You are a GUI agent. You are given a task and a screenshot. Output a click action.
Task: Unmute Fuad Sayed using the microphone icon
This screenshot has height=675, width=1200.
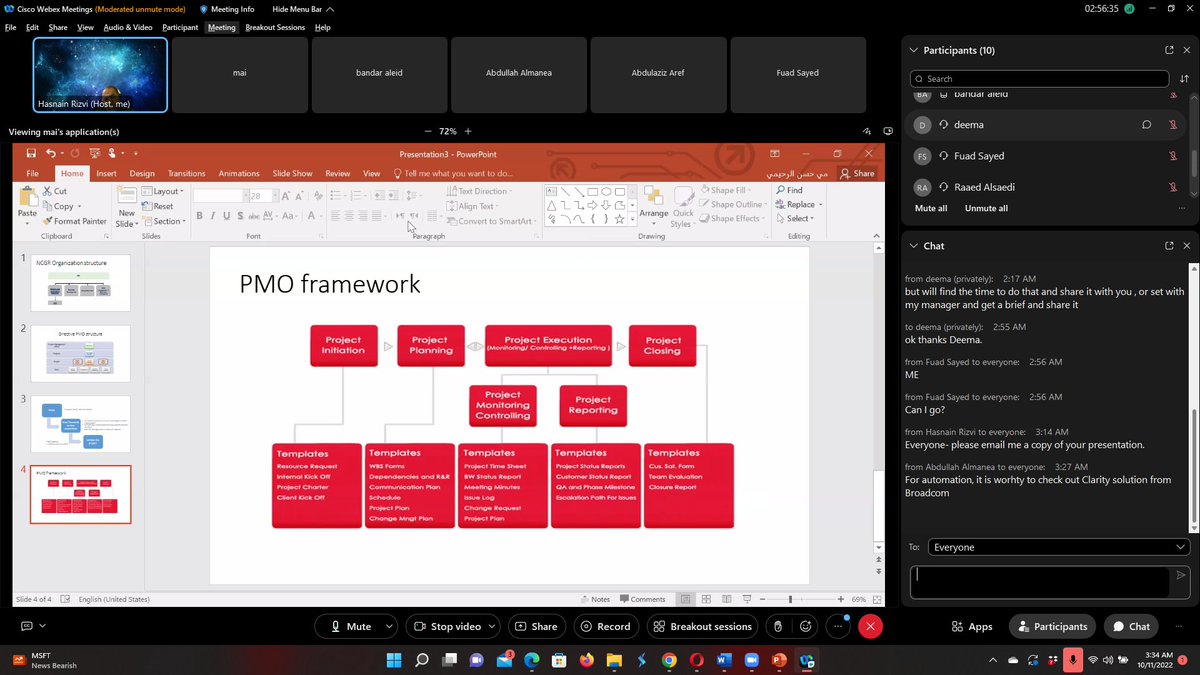click(1173, 156)
